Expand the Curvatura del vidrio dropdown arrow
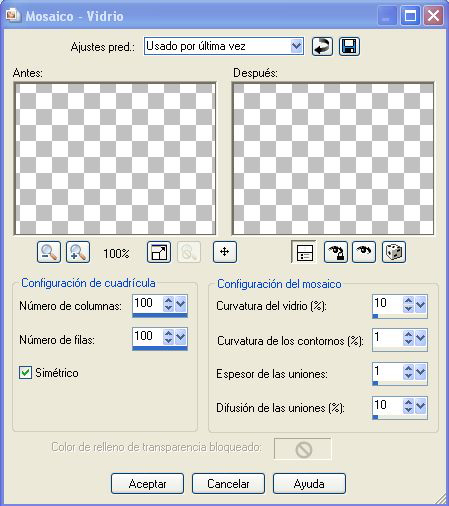This screenshot has height=506, width=449. click(420, 304)
